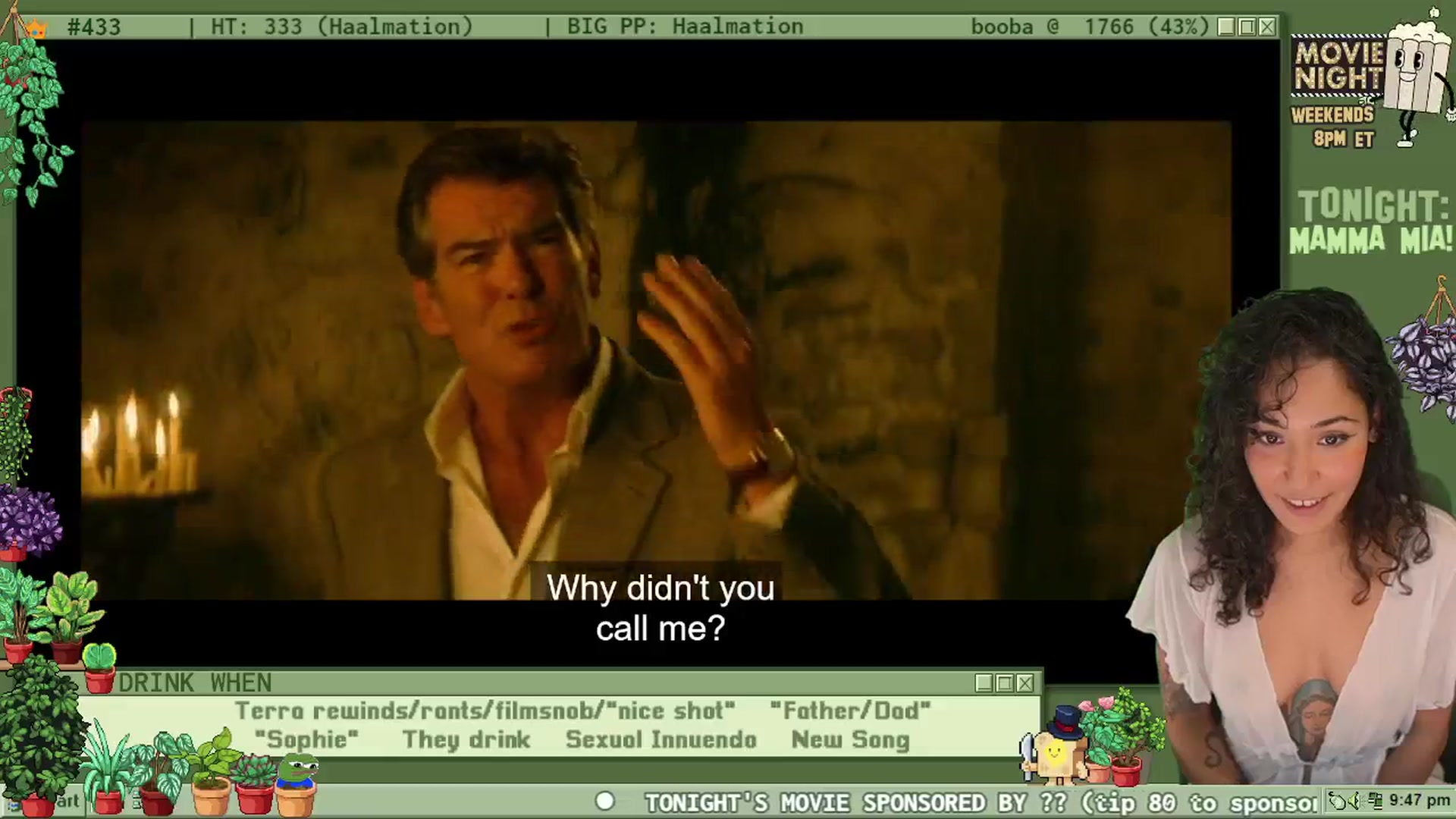Viewport: 1456px width, 819px height.
Task: Open the network icon in the system tray
Action: [x=1375, y=801]
